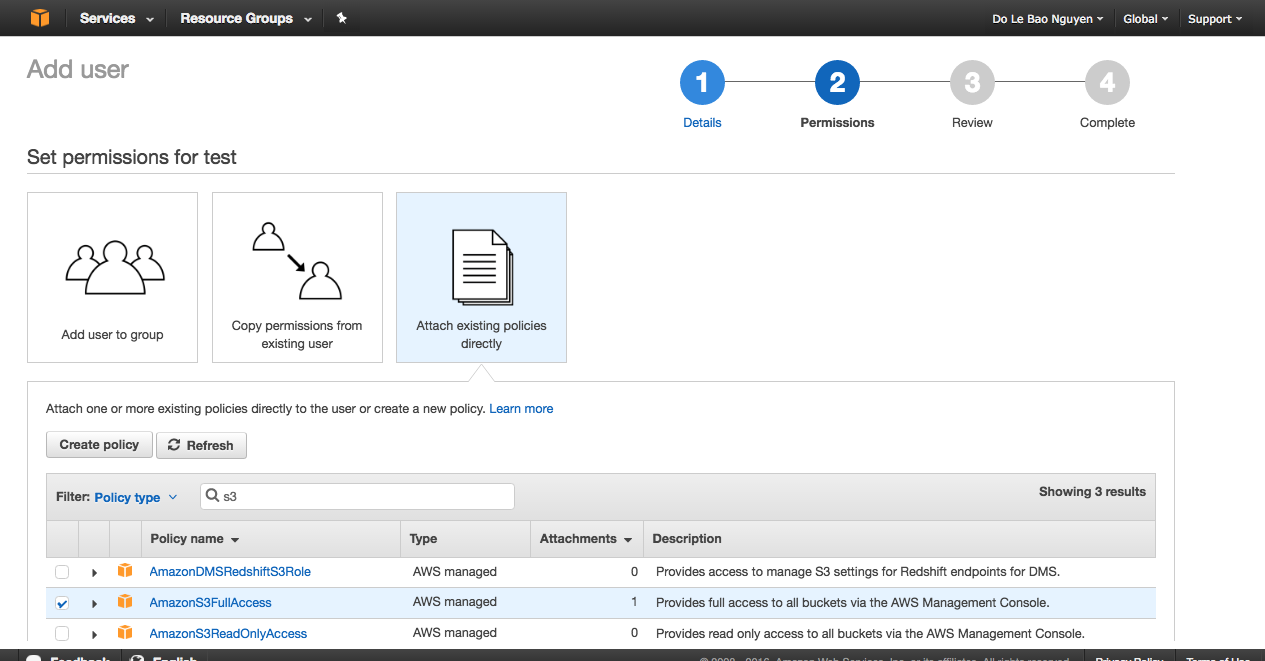
Task: Select Attach existing policies directly card
Action: point(481,277)
